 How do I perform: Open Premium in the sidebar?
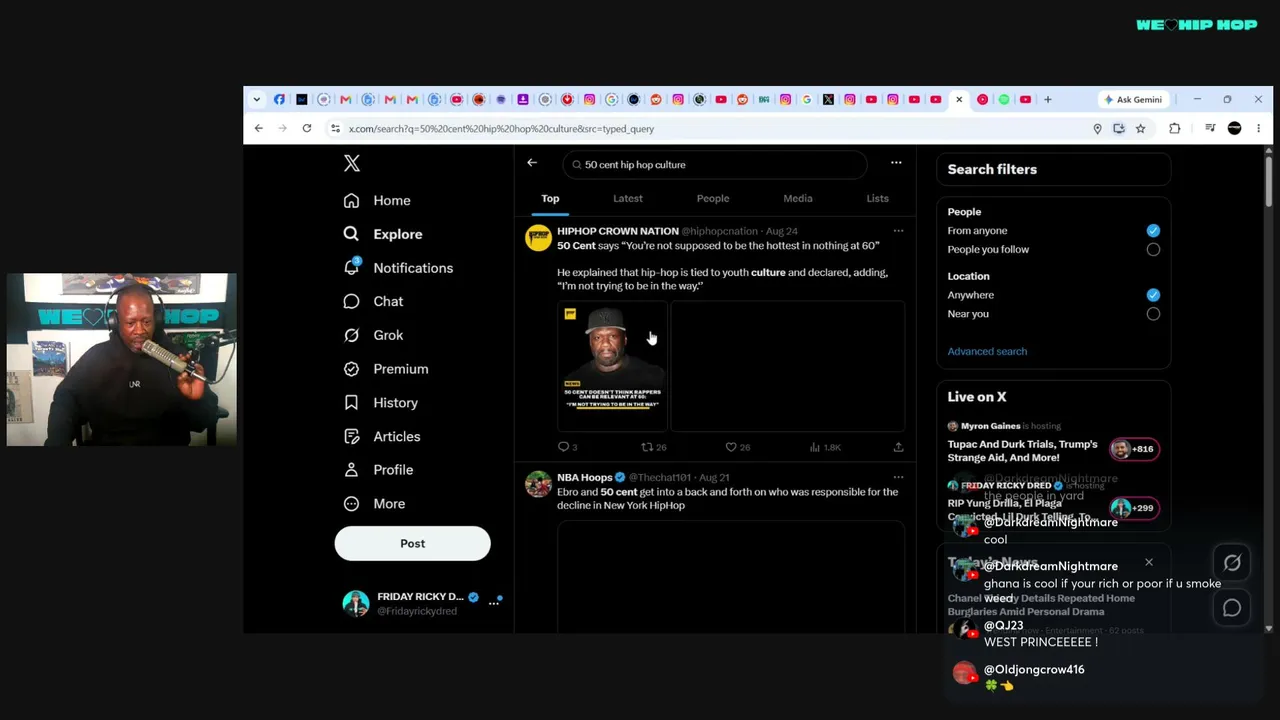(x=386, y=369)
